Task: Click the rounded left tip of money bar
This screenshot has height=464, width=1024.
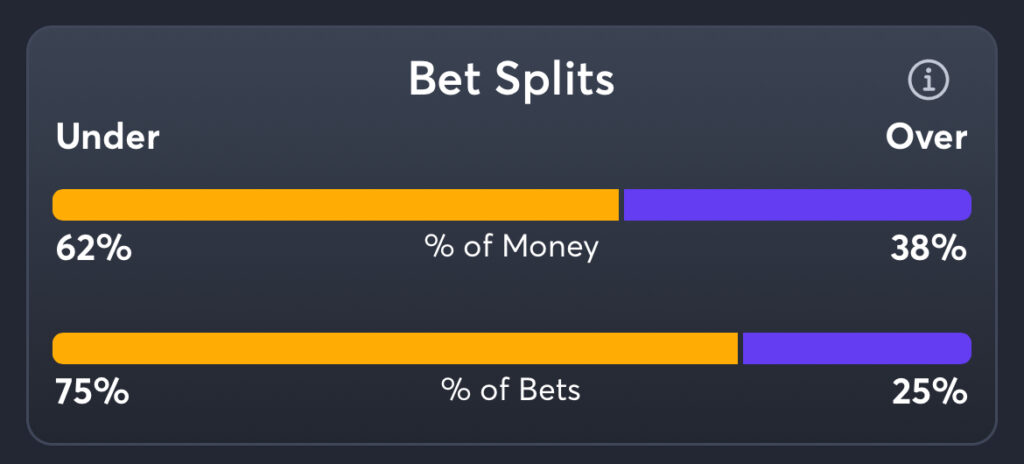Action: coord(58,205)
